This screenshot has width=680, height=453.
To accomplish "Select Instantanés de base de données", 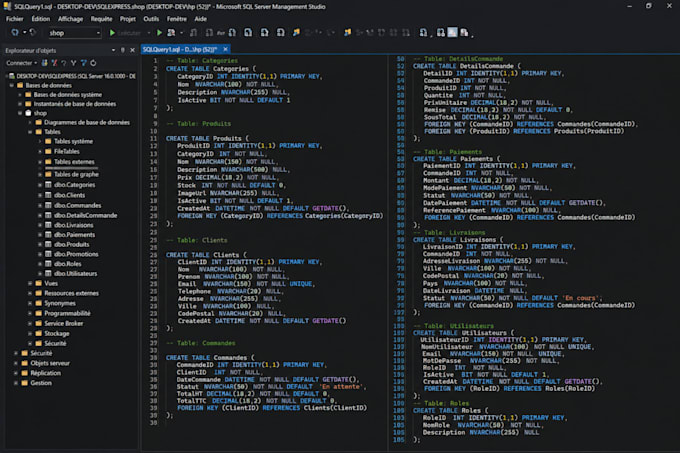I will click(x=75, y=104).
